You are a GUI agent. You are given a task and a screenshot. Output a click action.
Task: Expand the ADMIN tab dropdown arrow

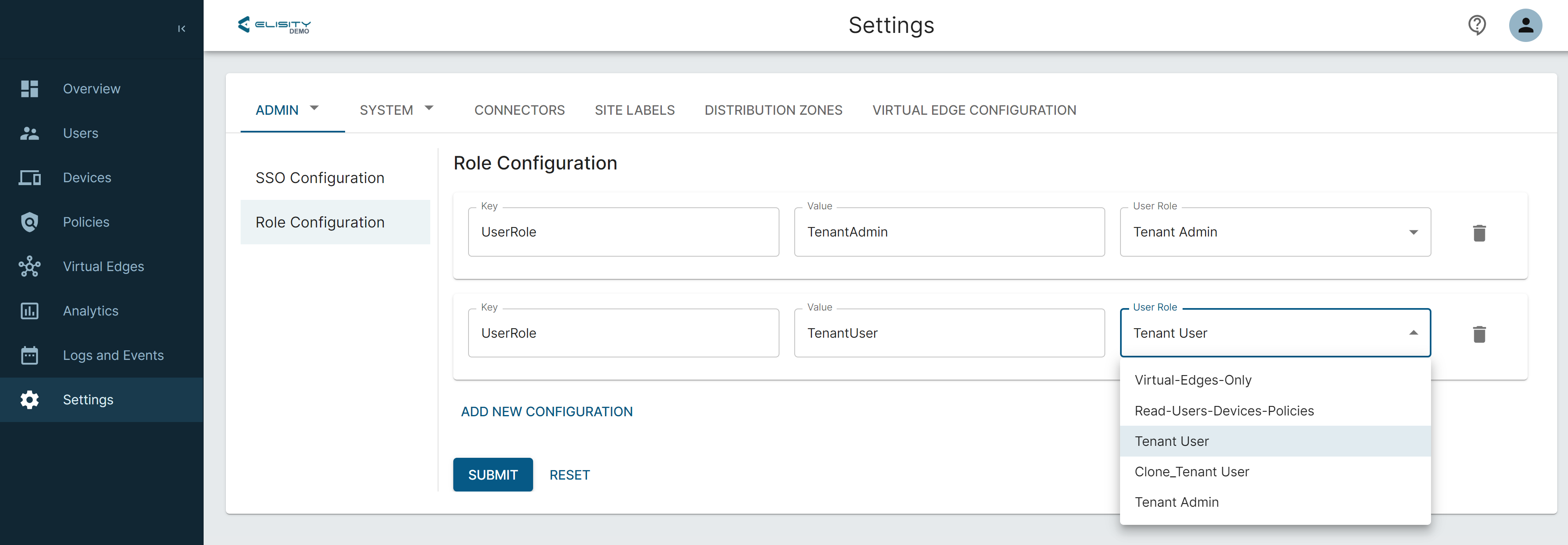click(x=314, y=109)
